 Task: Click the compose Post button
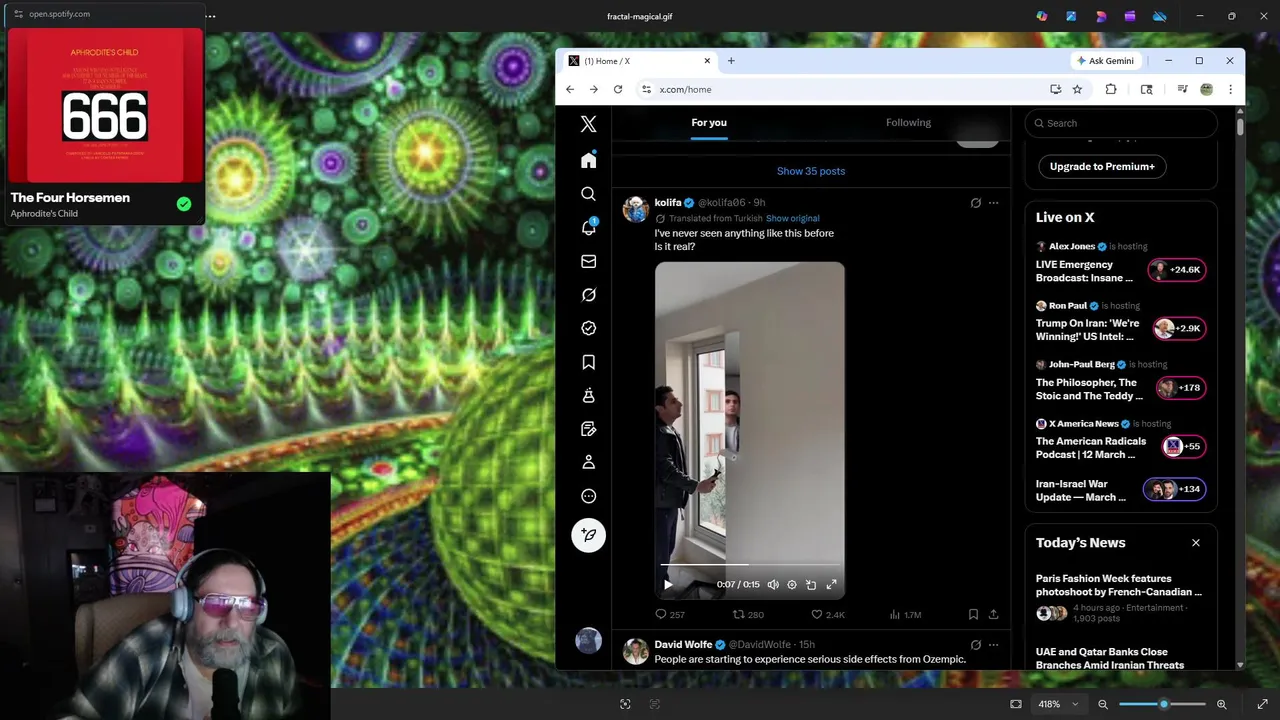point(588,535)
